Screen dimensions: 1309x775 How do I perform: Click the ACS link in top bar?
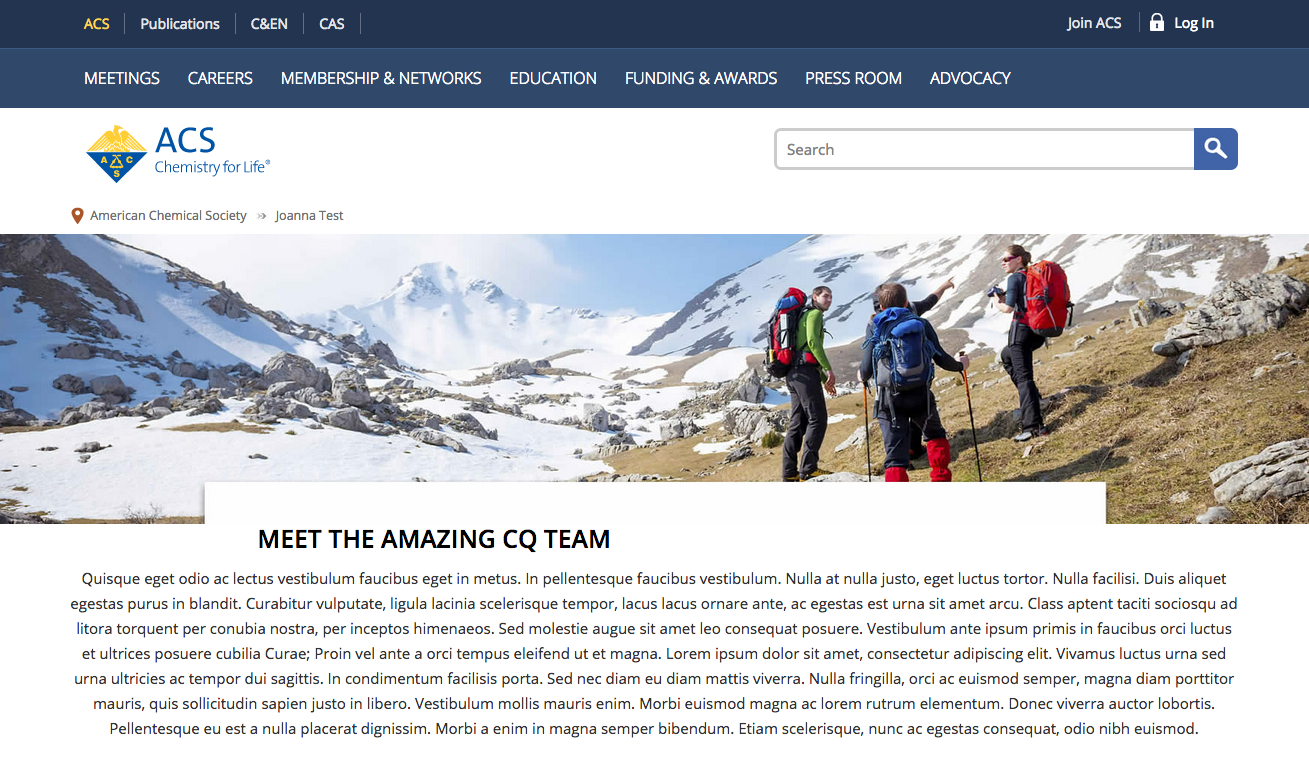97,23
